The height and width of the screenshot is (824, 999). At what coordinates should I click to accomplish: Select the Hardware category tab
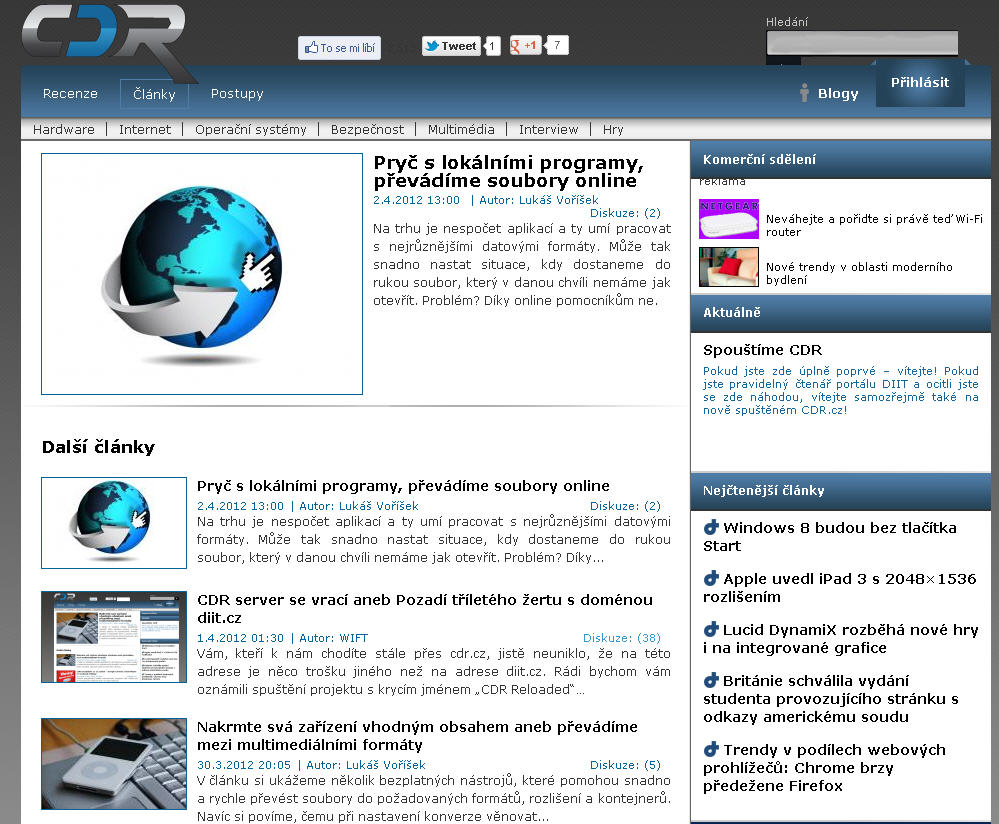pyautogui.click(x=64, y=129)
